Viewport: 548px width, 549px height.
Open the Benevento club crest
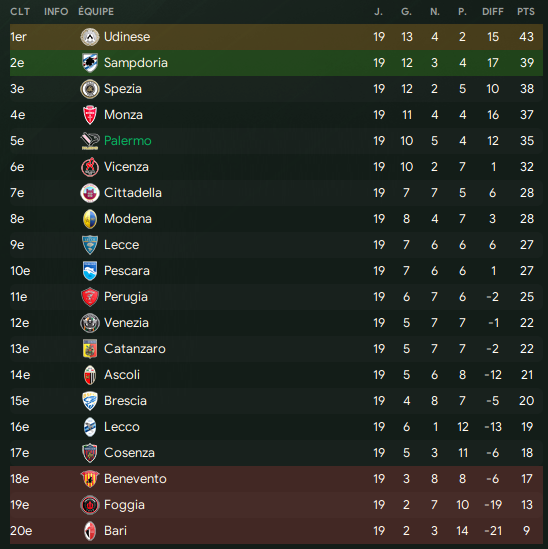90,479
